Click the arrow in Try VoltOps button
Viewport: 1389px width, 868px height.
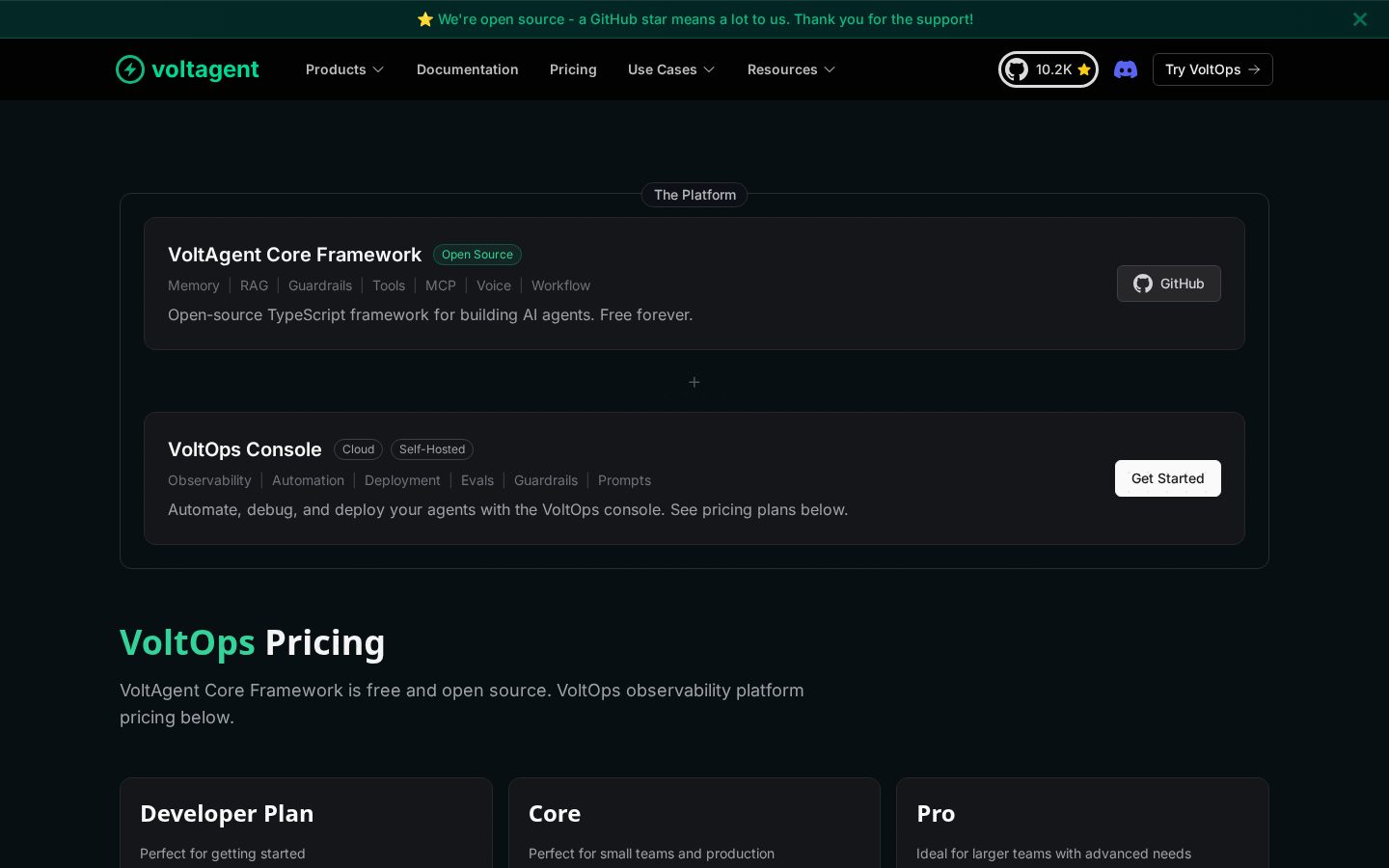[1254, 69]
